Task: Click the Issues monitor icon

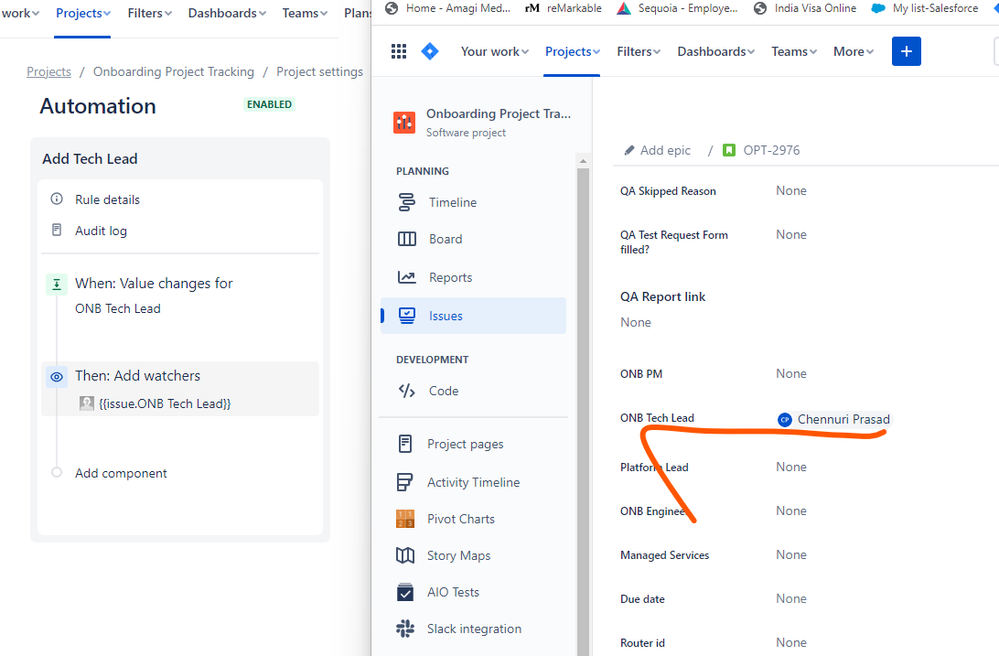Action: pos(406,315)
